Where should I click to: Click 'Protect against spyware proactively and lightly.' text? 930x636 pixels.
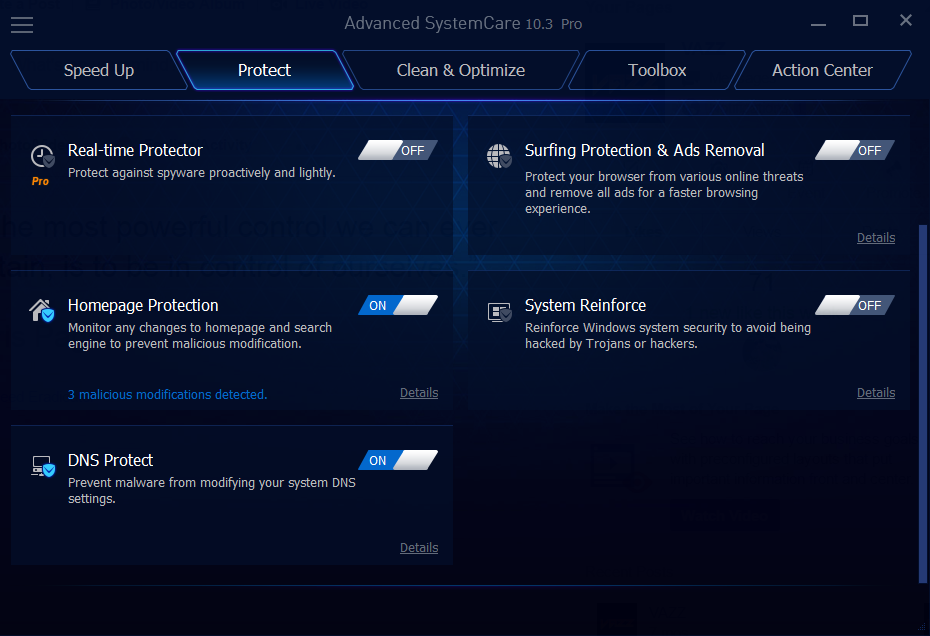coord(202,173)
